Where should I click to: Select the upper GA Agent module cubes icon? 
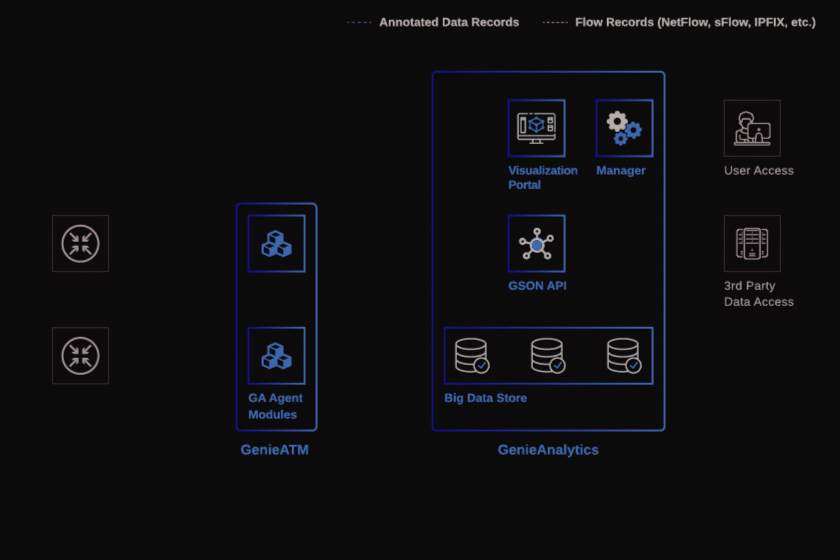[276, 244]
